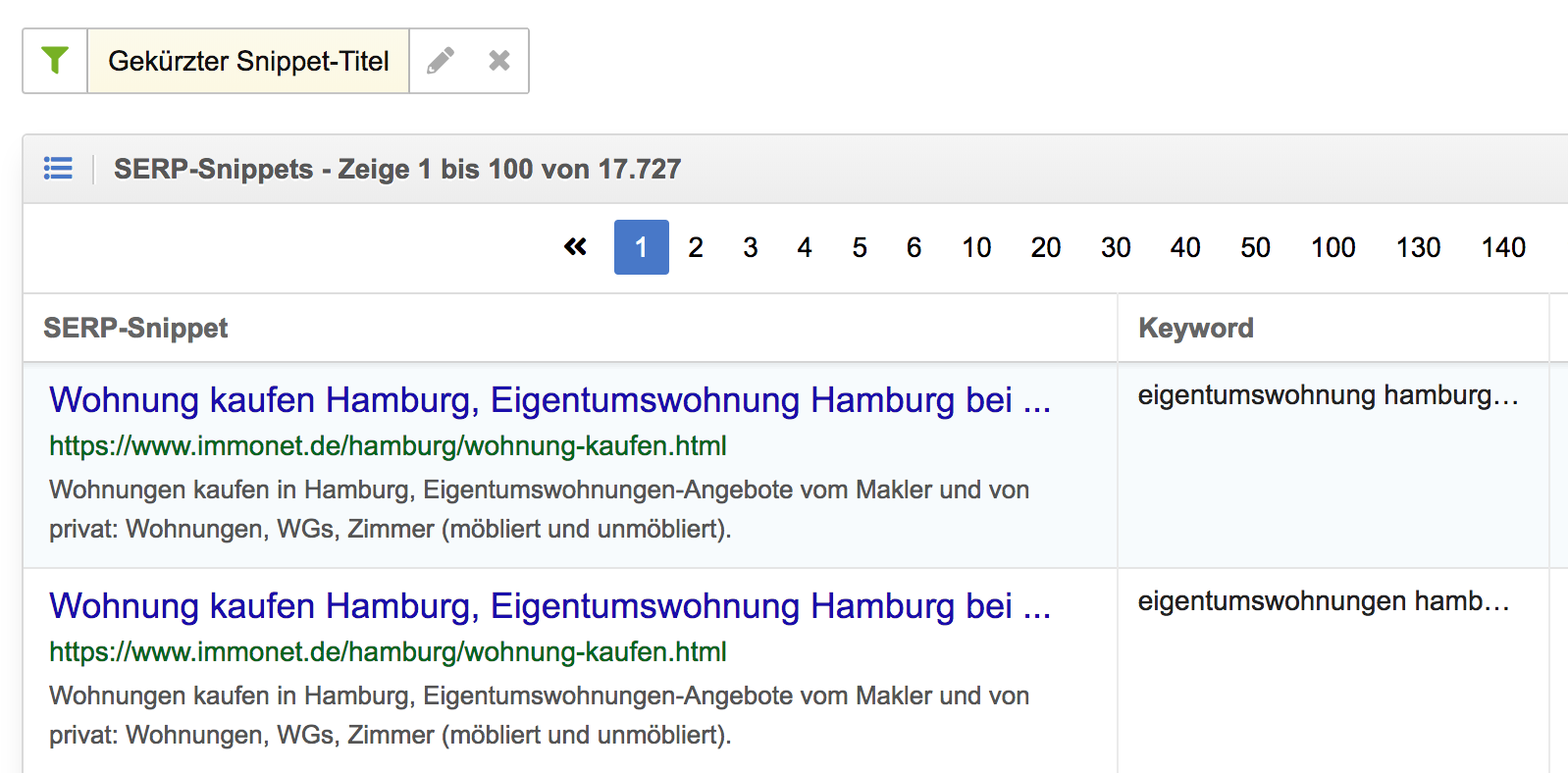The width and height of the screenshot is (1568, 773).
Task: Click the green filter funnel icon
Action: pyautogui.click(x=55, y=61)
